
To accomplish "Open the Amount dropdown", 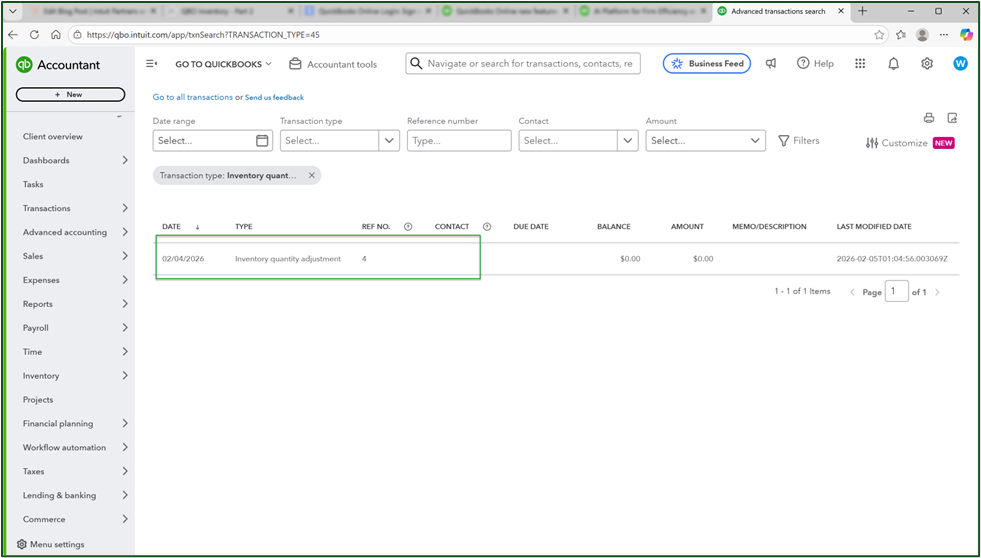I will point(755,141).
